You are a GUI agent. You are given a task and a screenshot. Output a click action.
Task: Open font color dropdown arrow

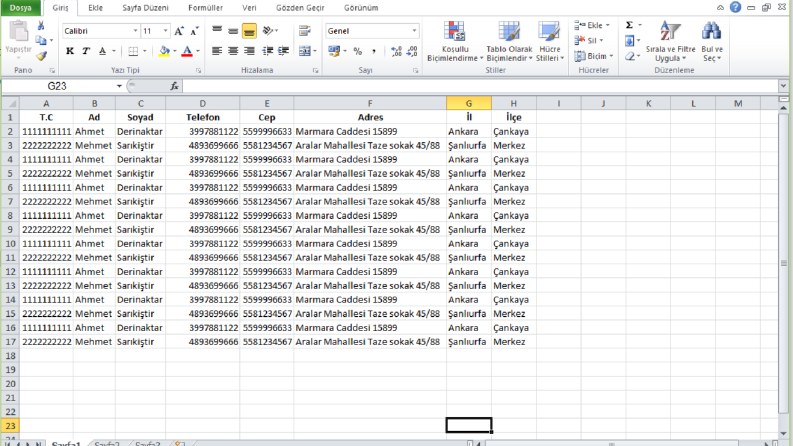(198, 51)
